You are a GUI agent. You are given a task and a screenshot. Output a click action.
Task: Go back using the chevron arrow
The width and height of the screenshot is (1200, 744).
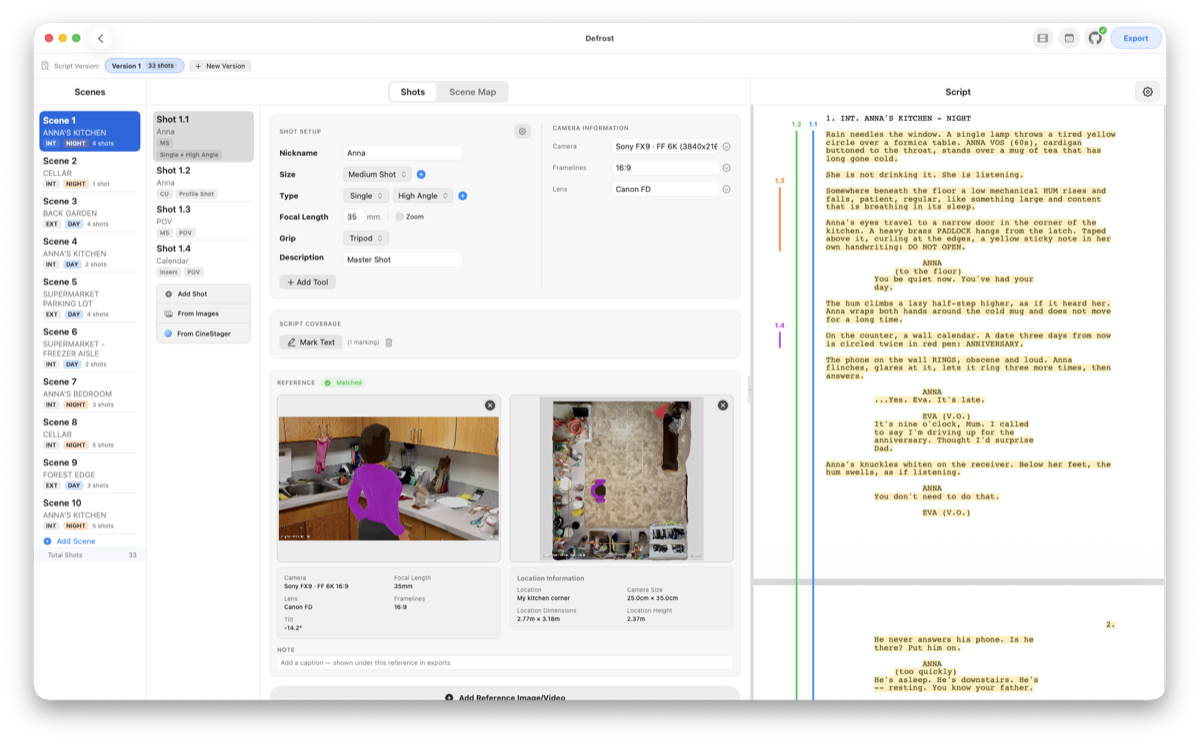[x=100, y=38]
